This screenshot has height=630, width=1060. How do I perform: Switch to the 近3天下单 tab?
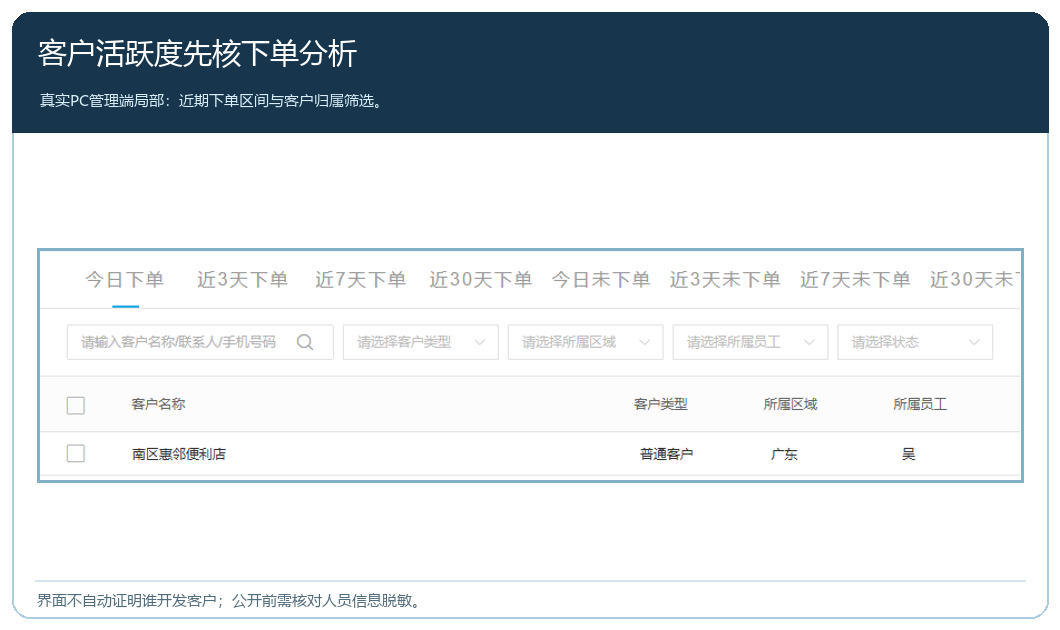[243, 280]
